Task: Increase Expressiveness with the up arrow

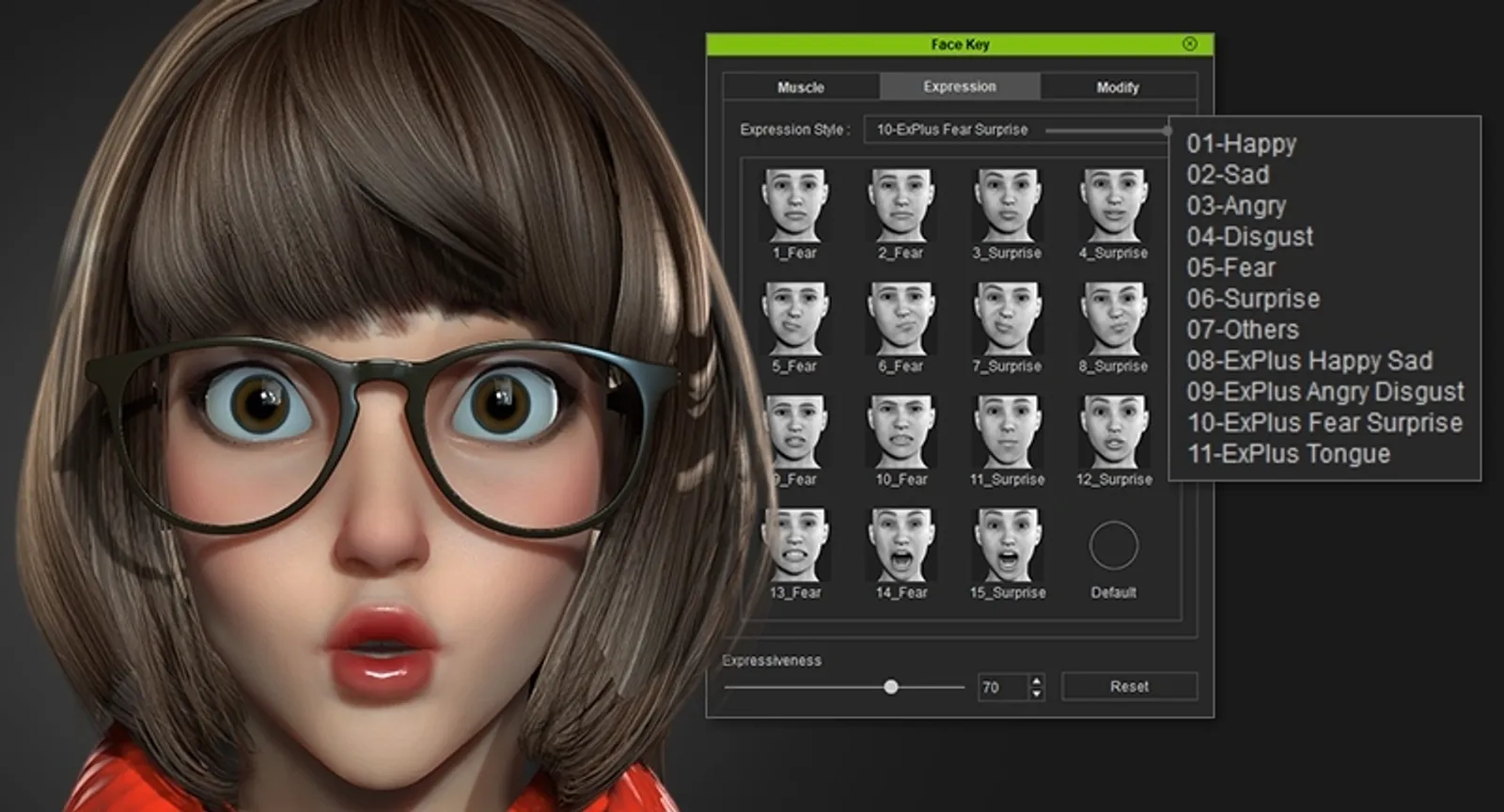Action: pos(1037,680)
